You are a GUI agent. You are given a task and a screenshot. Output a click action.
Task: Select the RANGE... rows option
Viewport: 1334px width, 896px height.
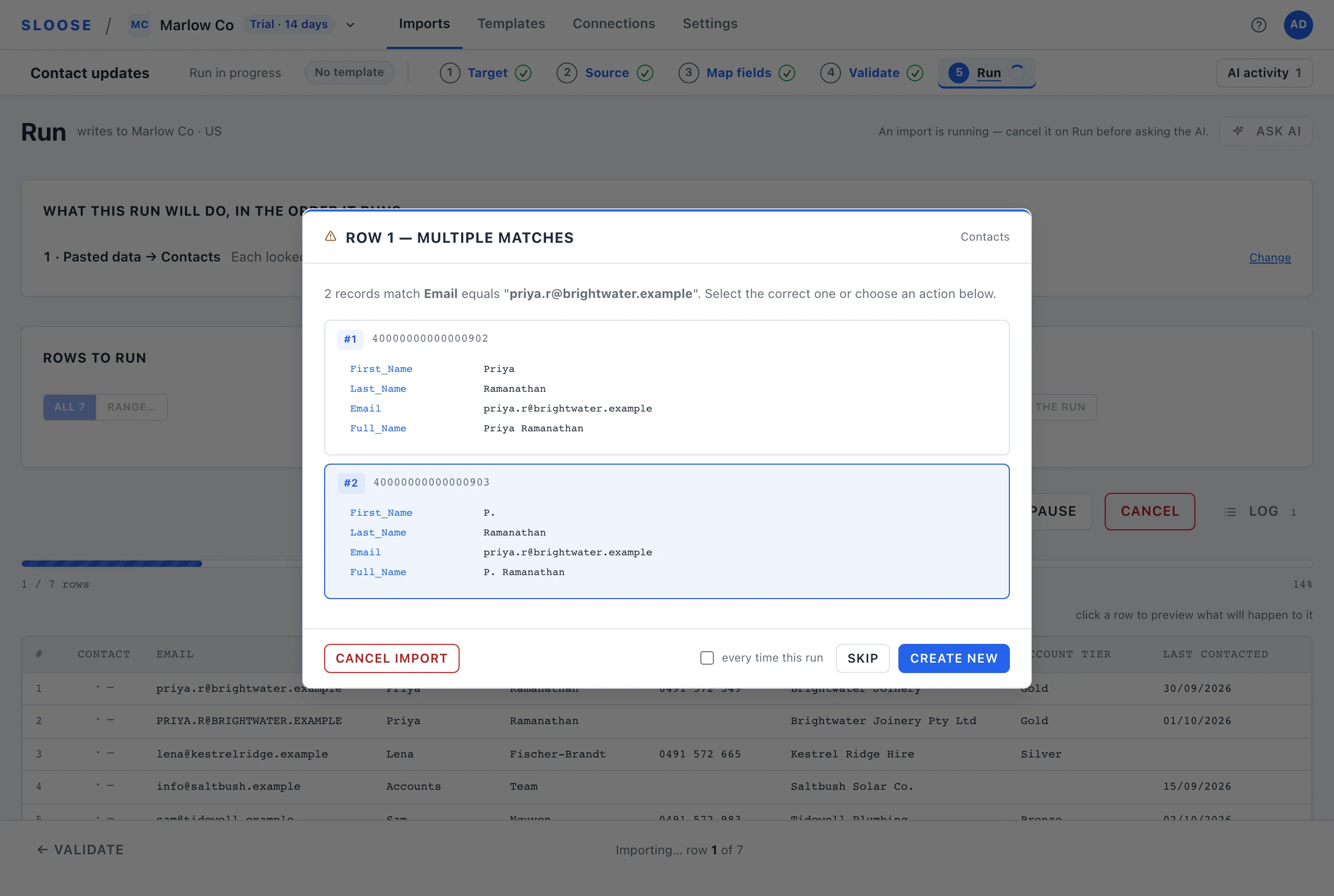tap(131, 407)
